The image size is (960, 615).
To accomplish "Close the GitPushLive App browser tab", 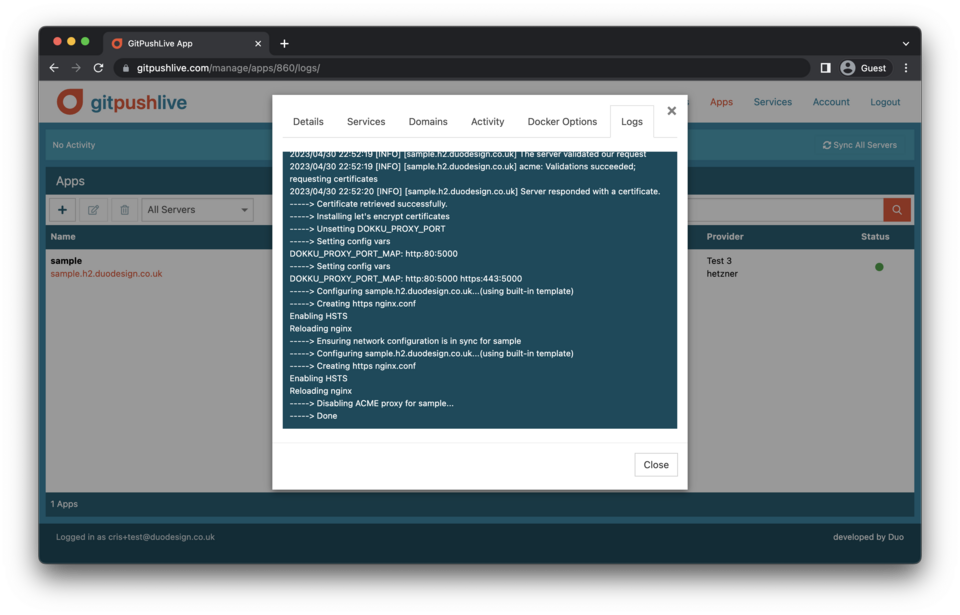I will point(258,43).
